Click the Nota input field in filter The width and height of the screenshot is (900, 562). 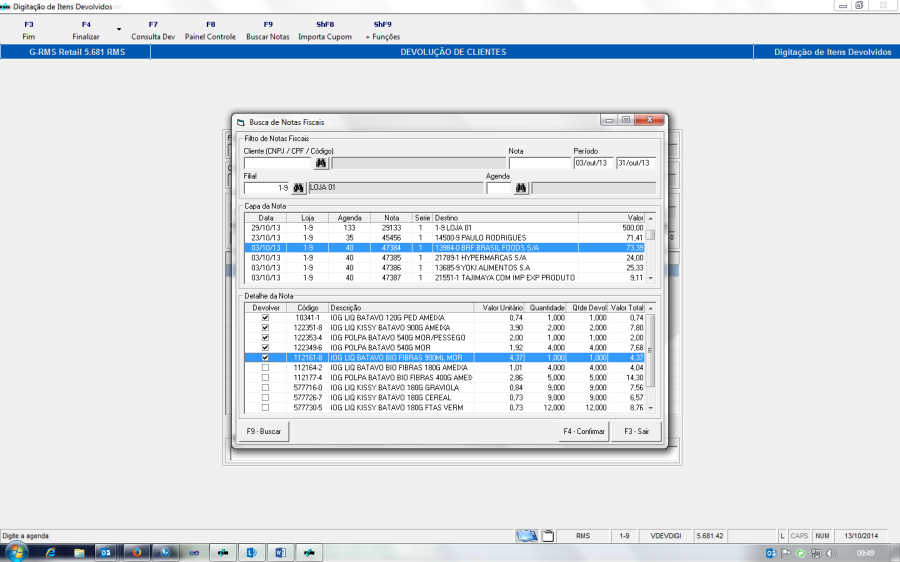(538, 163)
